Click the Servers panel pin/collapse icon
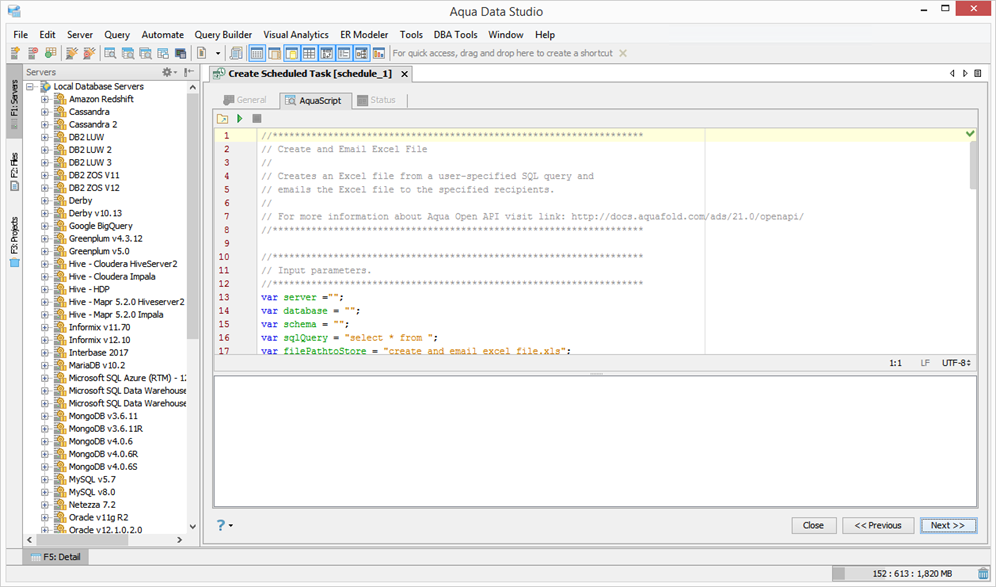The image size is (997, 587). (x=189, y=72)
